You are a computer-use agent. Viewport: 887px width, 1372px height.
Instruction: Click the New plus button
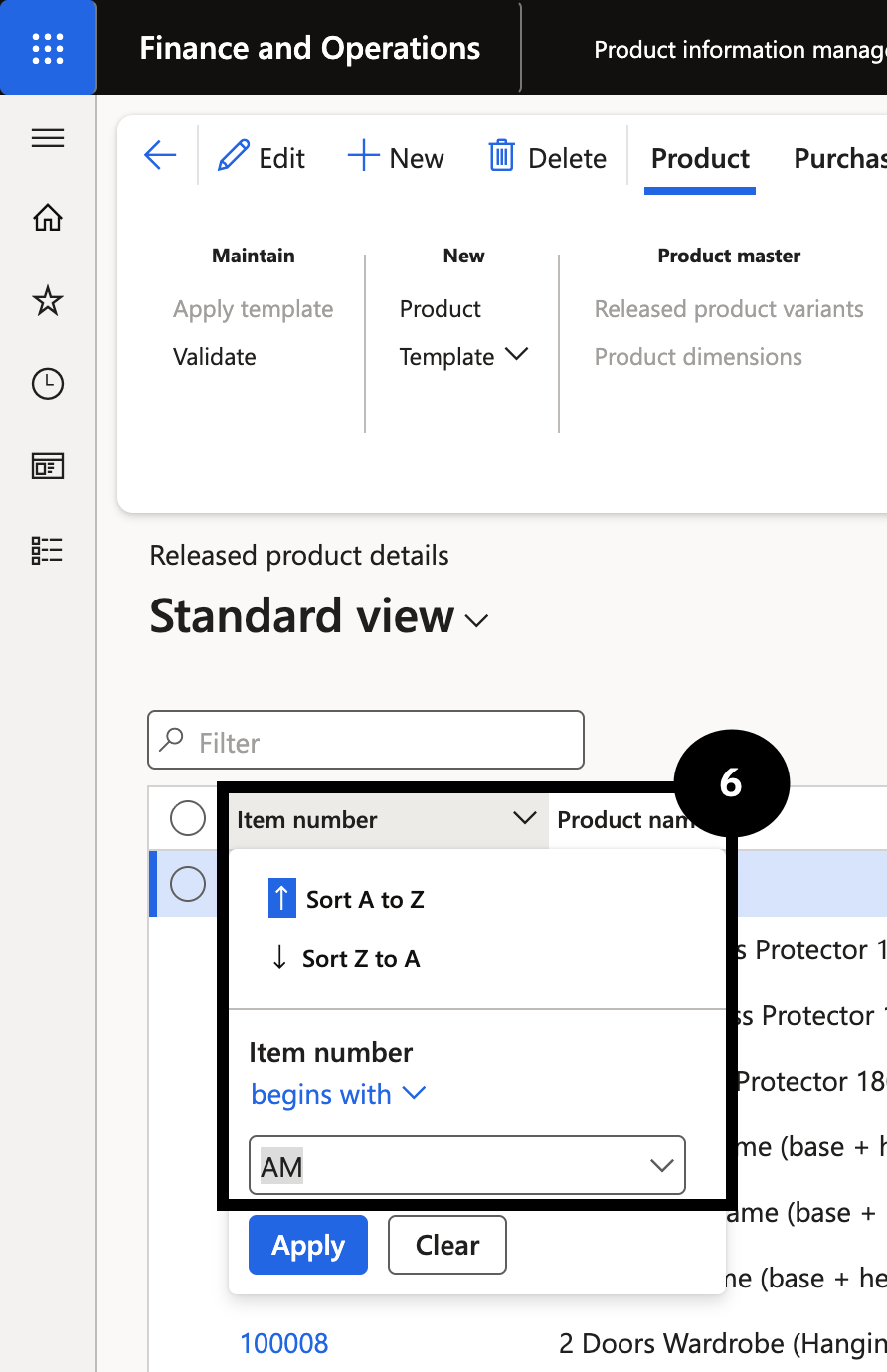click(396, 158)
